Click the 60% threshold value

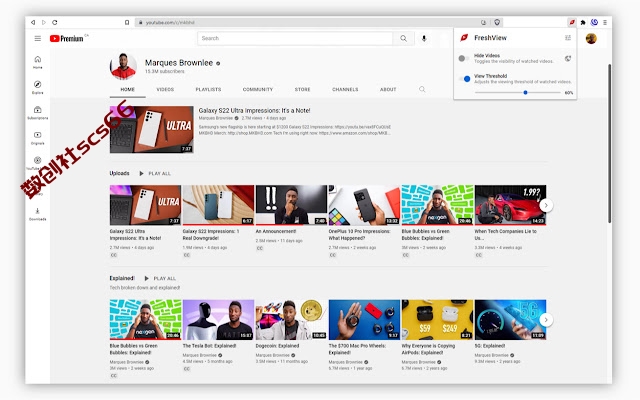pos(569,93)
